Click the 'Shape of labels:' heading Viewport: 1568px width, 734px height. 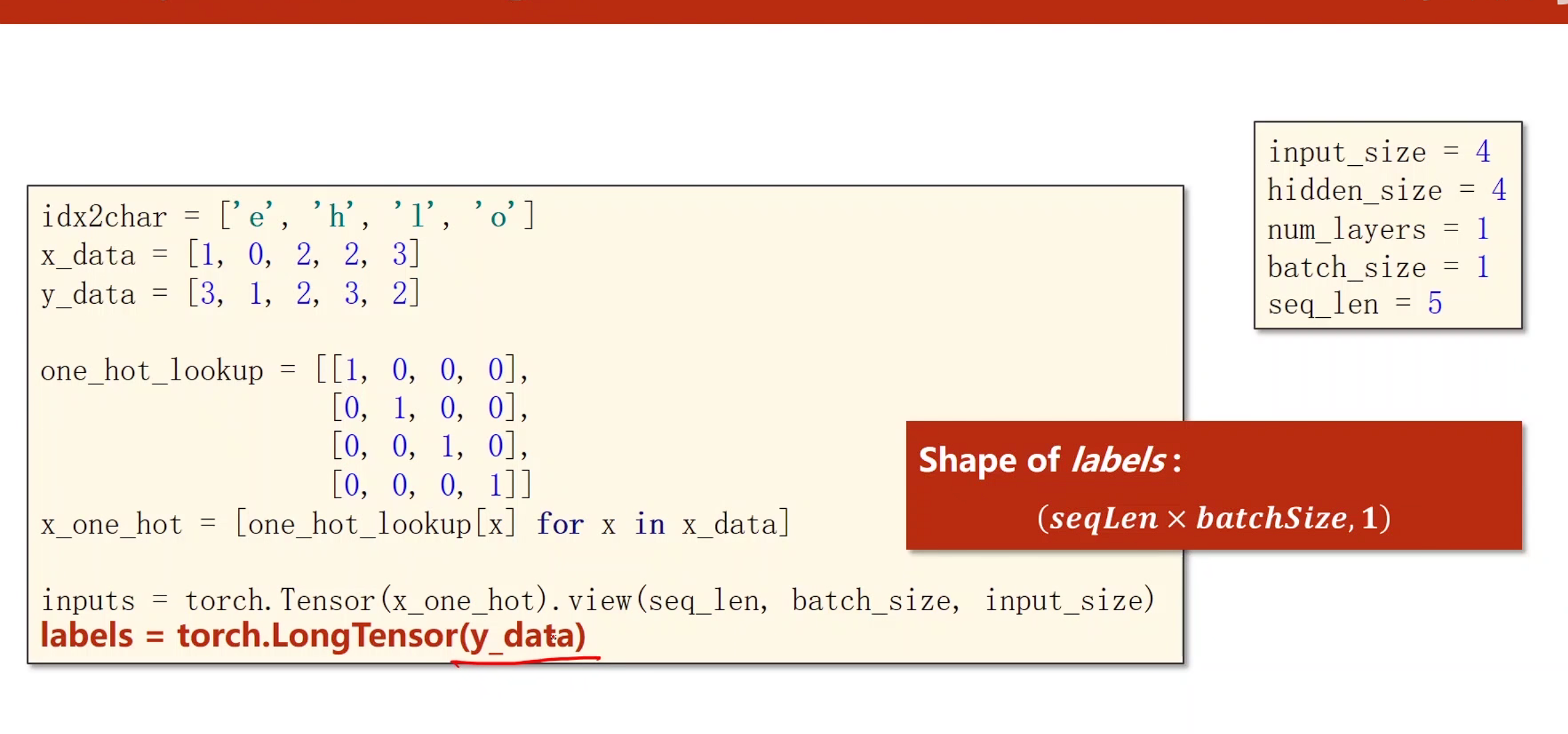[x=1050, y=460]
